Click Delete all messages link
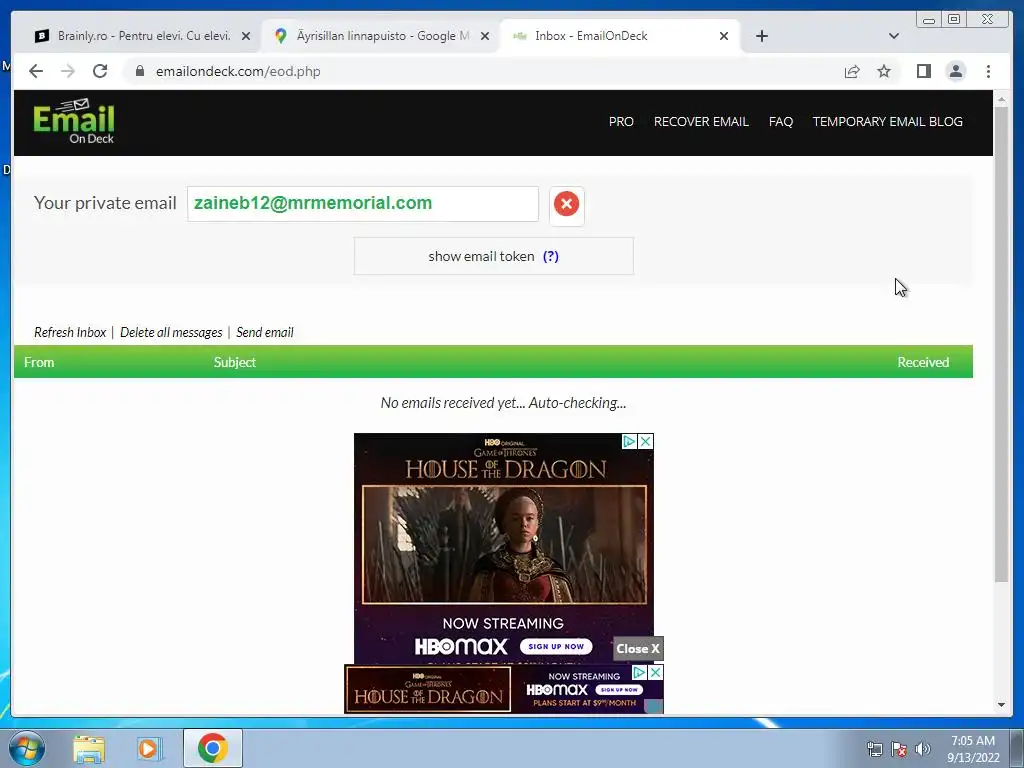The width and height of the screenshot is (1024, 768). 171,332
